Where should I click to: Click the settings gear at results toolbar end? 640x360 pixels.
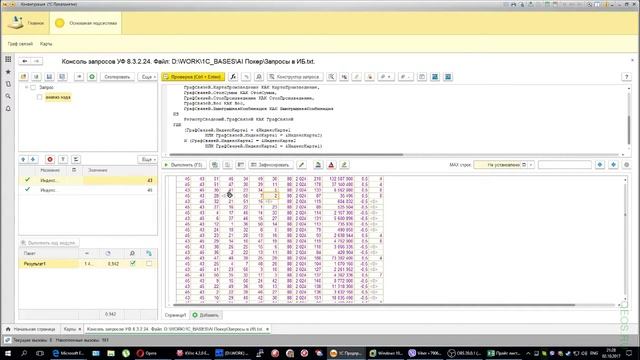(x=626, y=165)
